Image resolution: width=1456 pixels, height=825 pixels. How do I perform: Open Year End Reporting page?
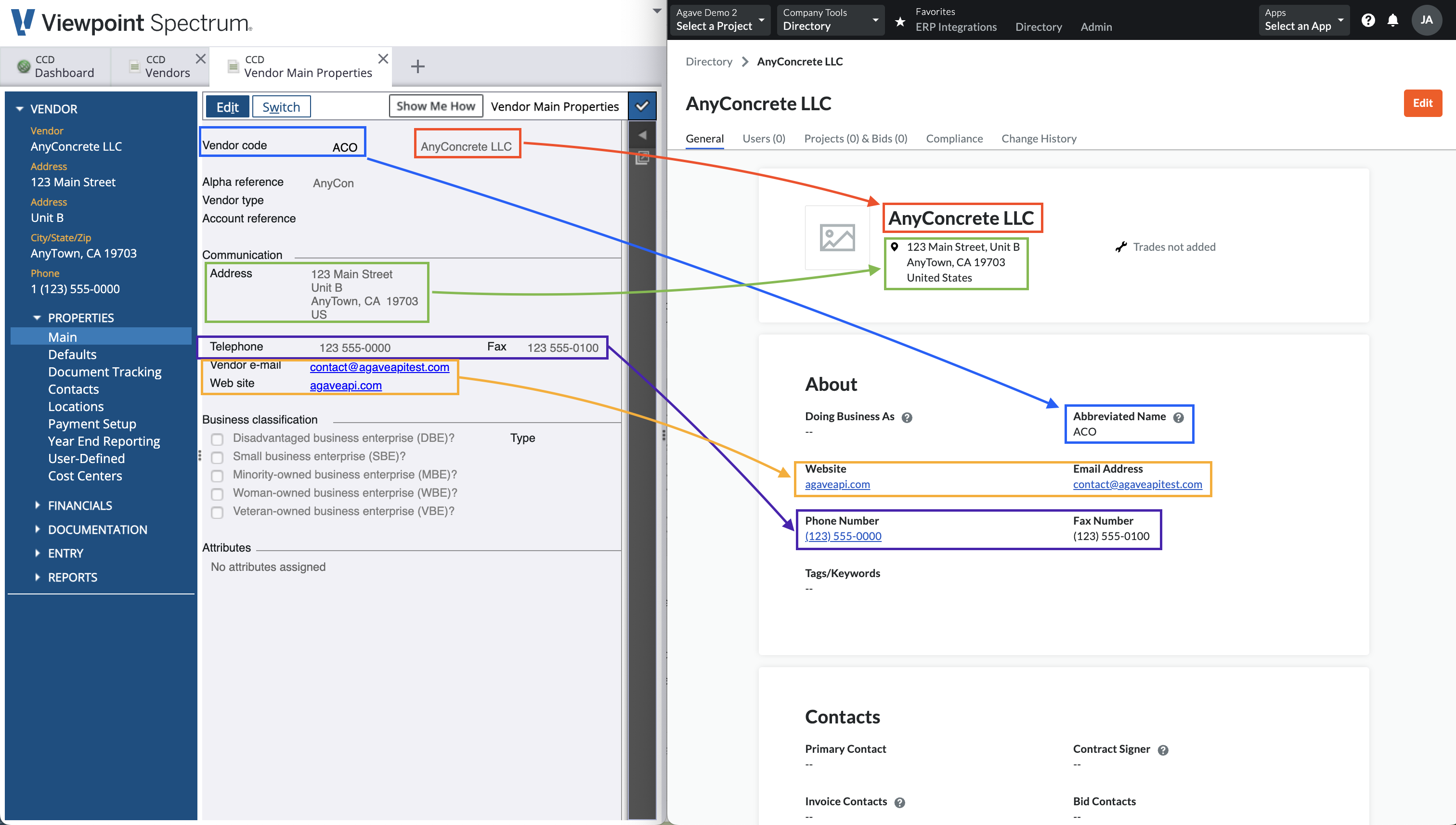104,441
